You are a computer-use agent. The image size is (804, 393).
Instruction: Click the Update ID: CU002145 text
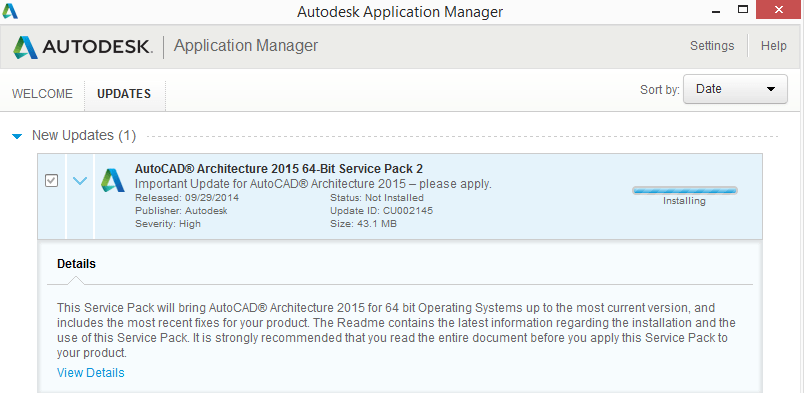[381, 211]
